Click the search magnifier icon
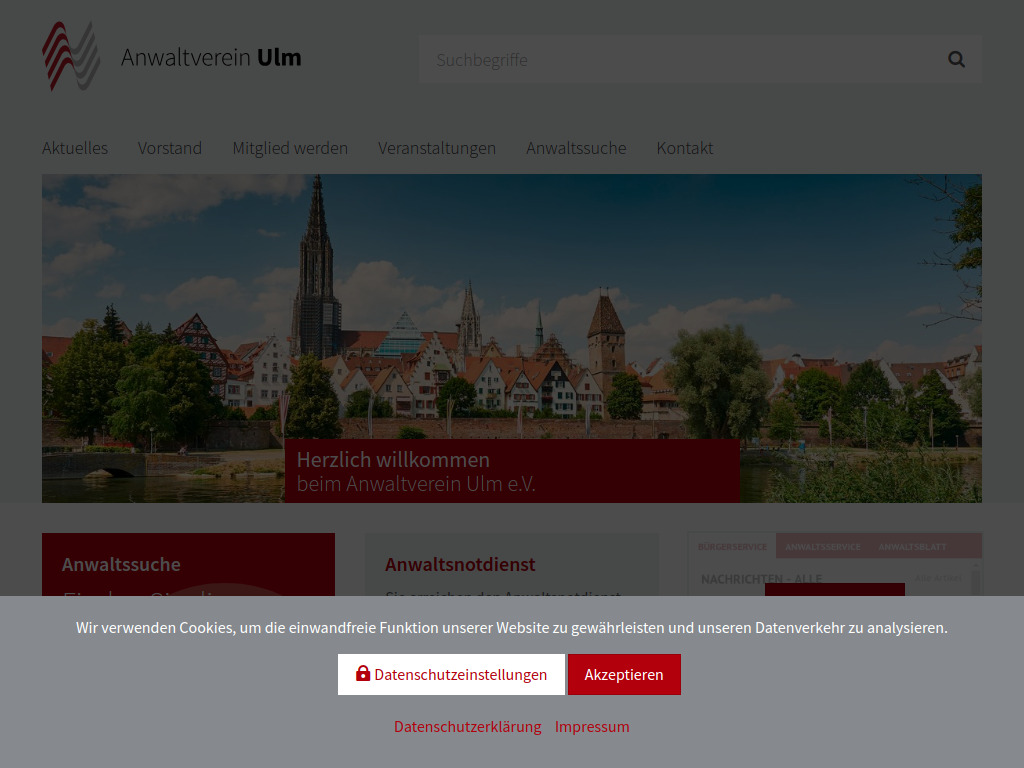This screenshot has width=1024, height=768. [x=956, y=59]
